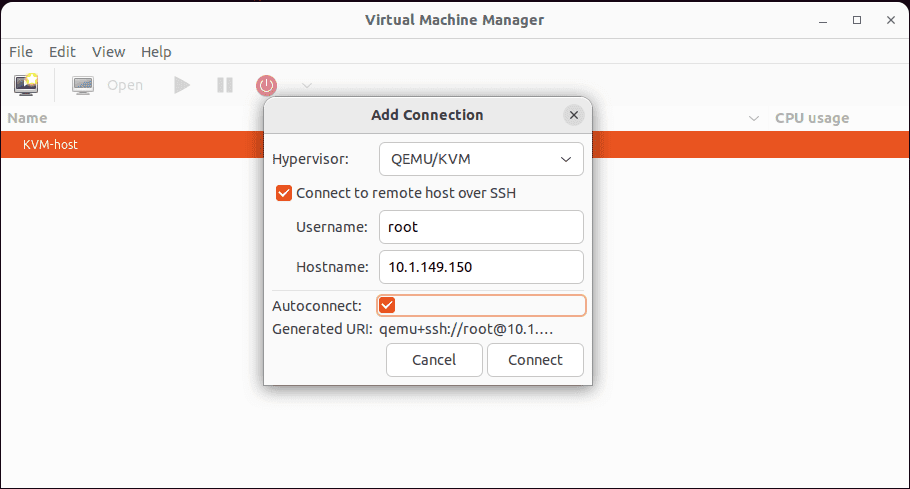Click the Pause virtual machine icon

pos(225,85)
